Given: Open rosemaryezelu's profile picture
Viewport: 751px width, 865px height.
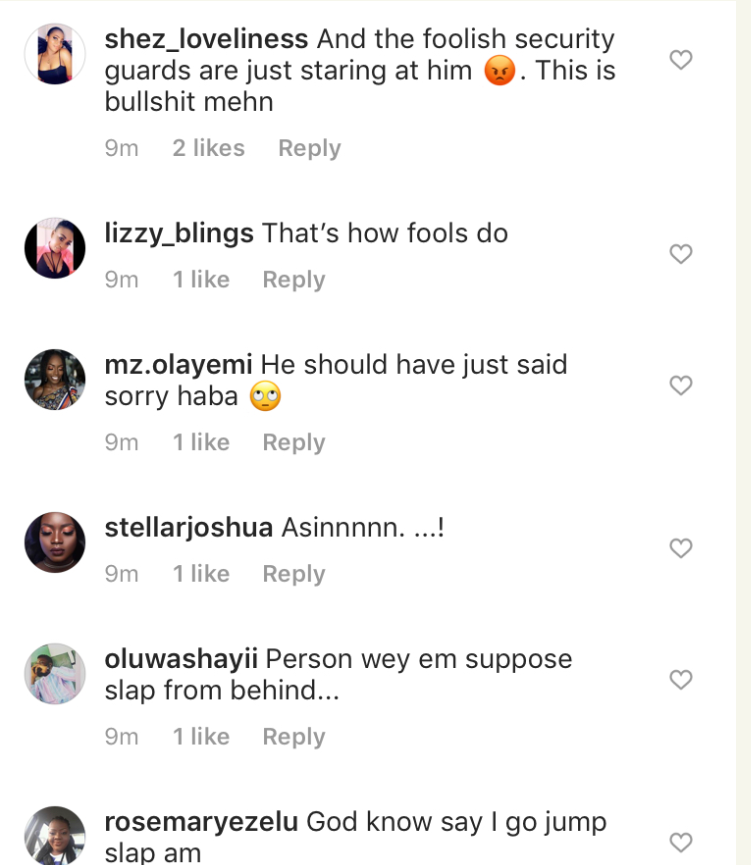Looking at the screenshot, I should 54,836.
